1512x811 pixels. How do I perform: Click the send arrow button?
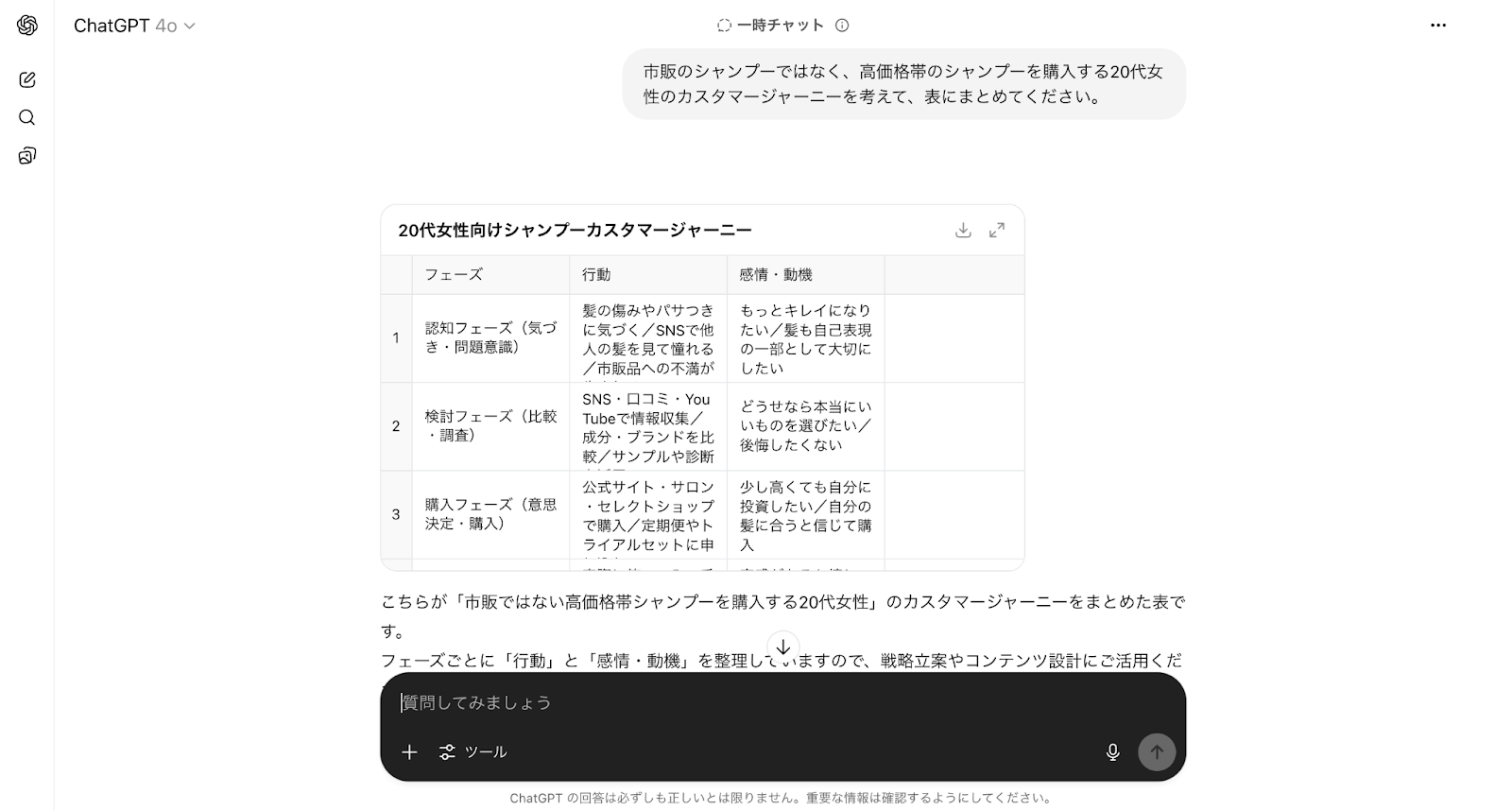pos(1157,752)
